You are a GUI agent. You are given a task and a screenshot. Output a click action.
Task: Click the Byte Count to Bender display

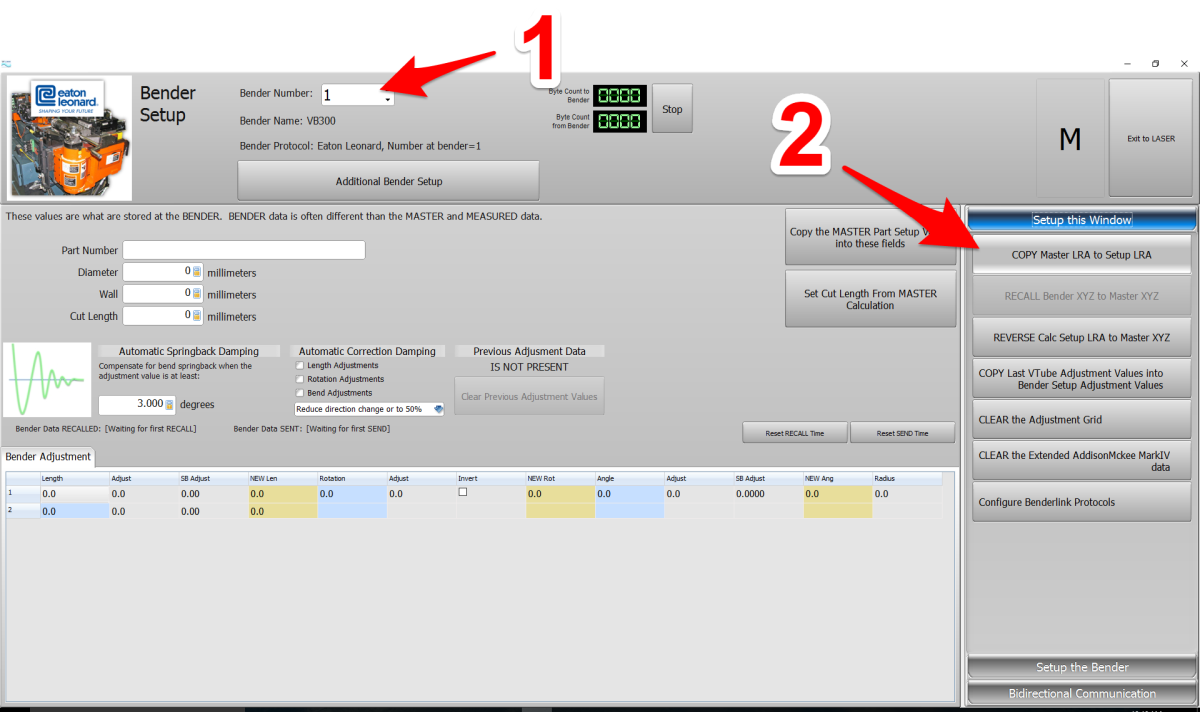[x=620, y=96]
